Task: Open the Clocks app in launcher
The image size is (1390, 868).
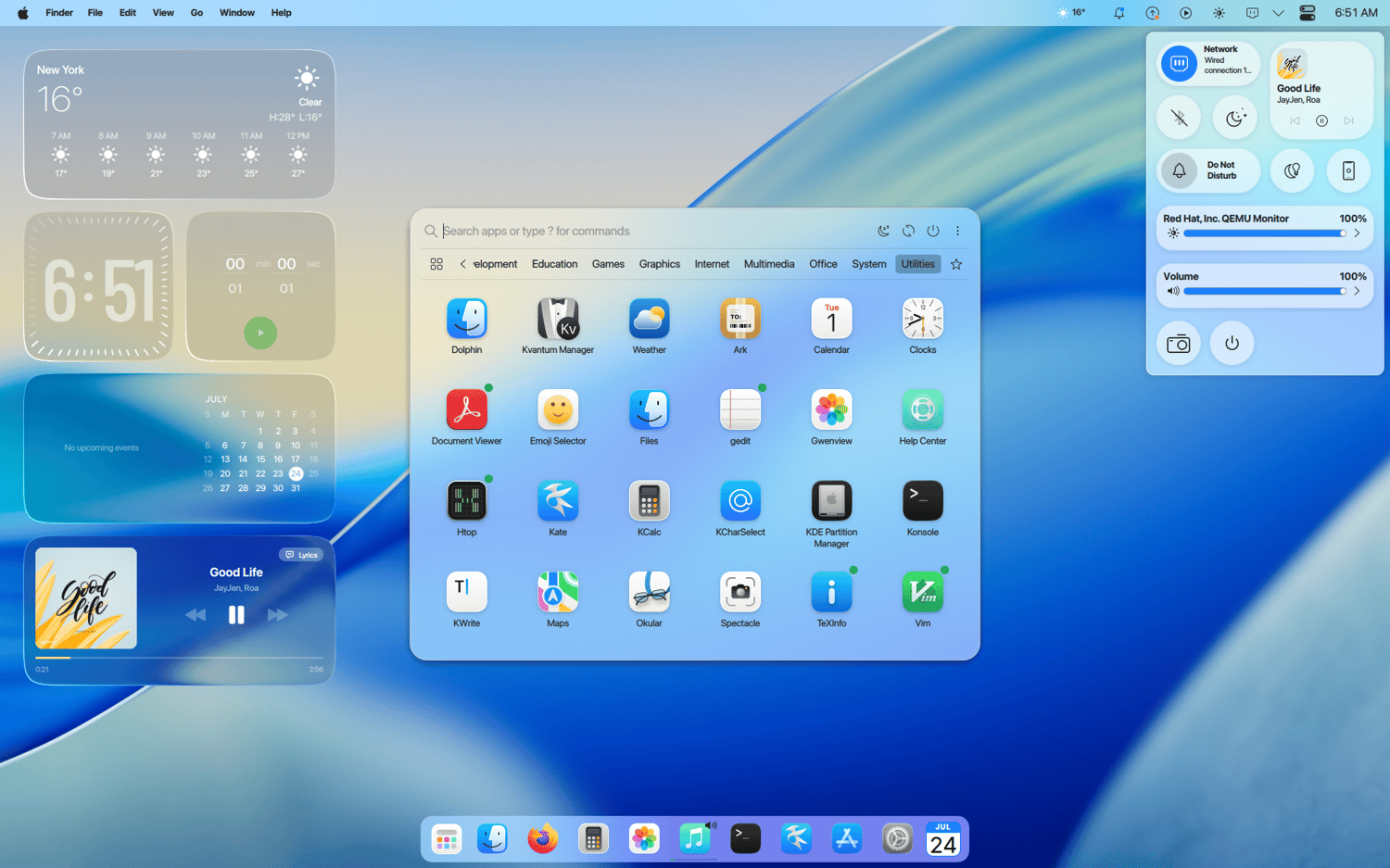Action: [923, 320]
